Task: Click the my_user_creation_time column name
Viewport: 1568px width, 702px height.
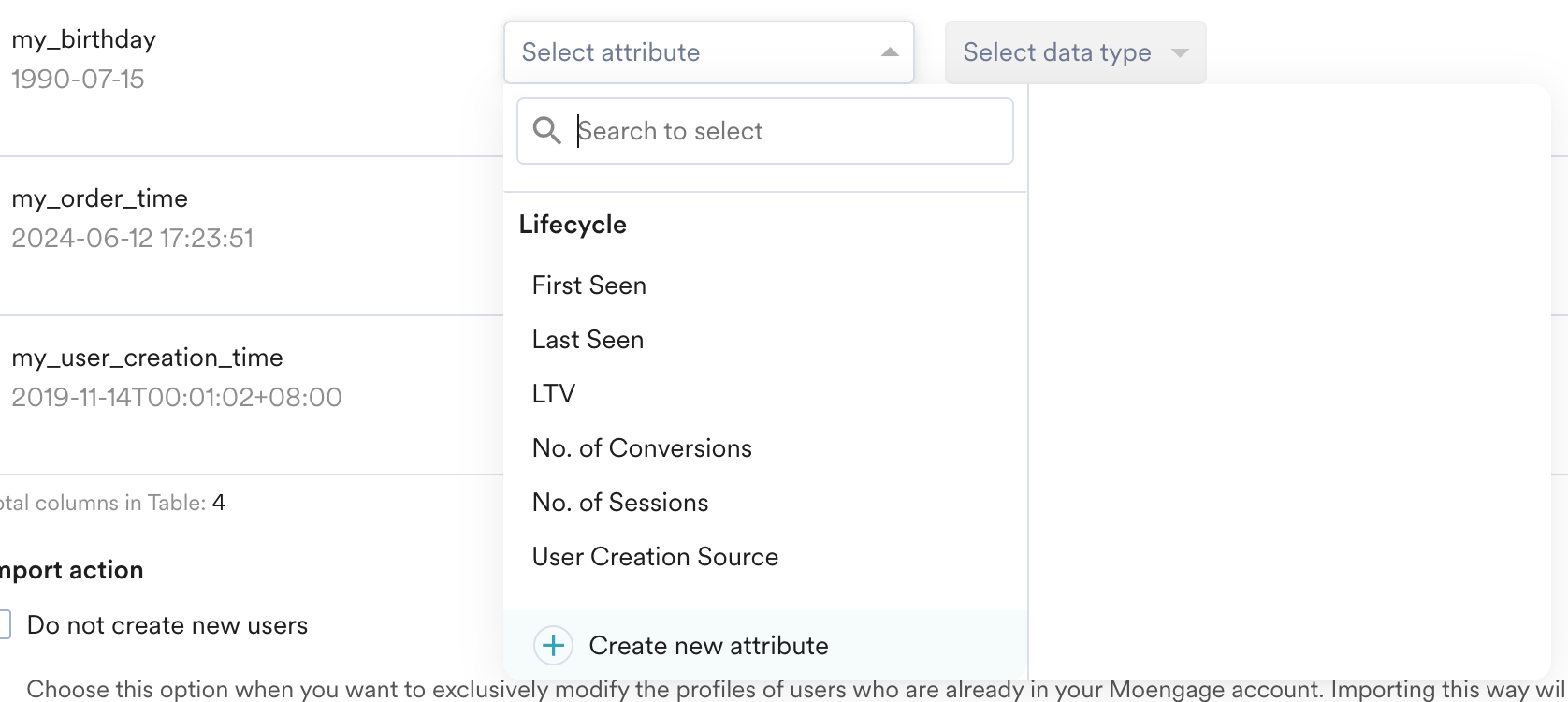Action: (x=147, y=358)
